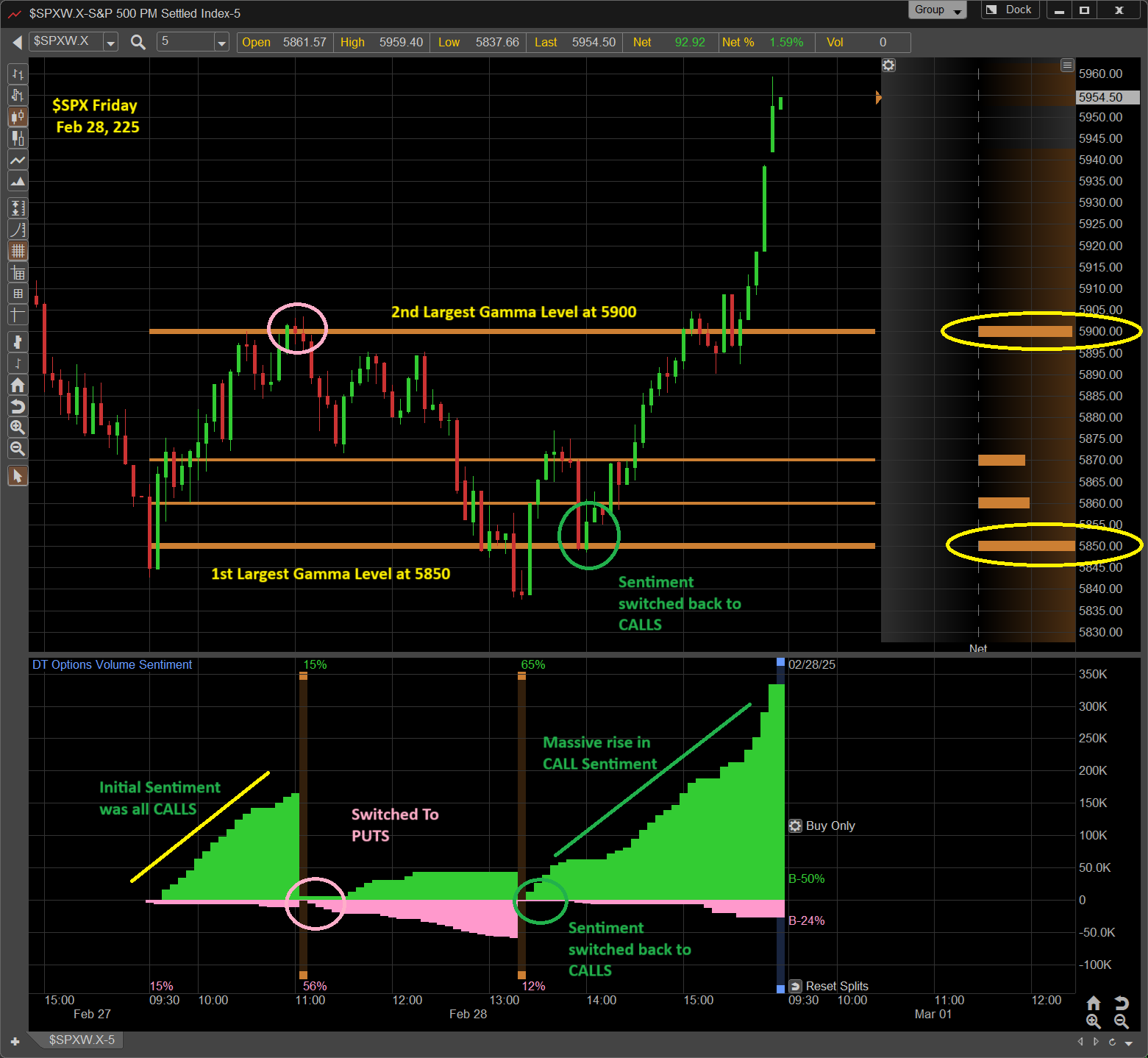
Task: Click the refresh icon in status bar
Action: [1112, 1042]
